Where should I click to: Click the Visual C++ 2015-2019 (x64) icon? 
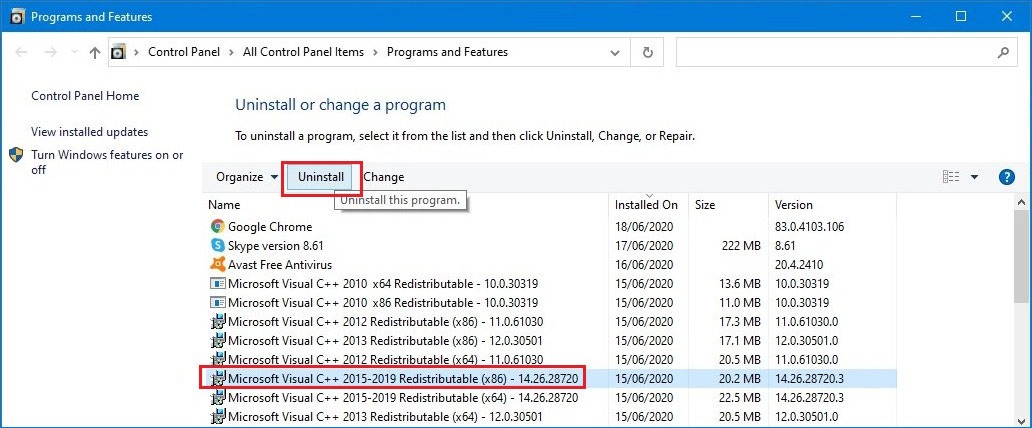point(217,398)
